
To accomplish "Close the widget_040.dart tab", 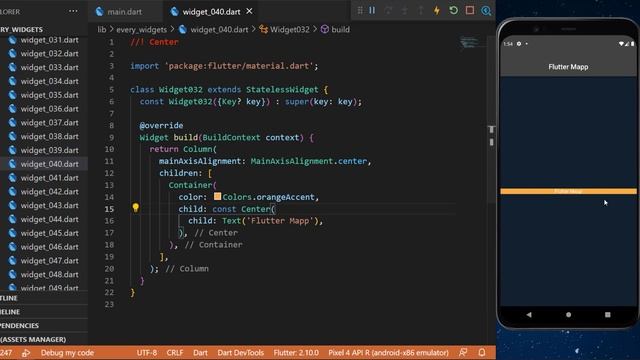I will click(249, 11).
